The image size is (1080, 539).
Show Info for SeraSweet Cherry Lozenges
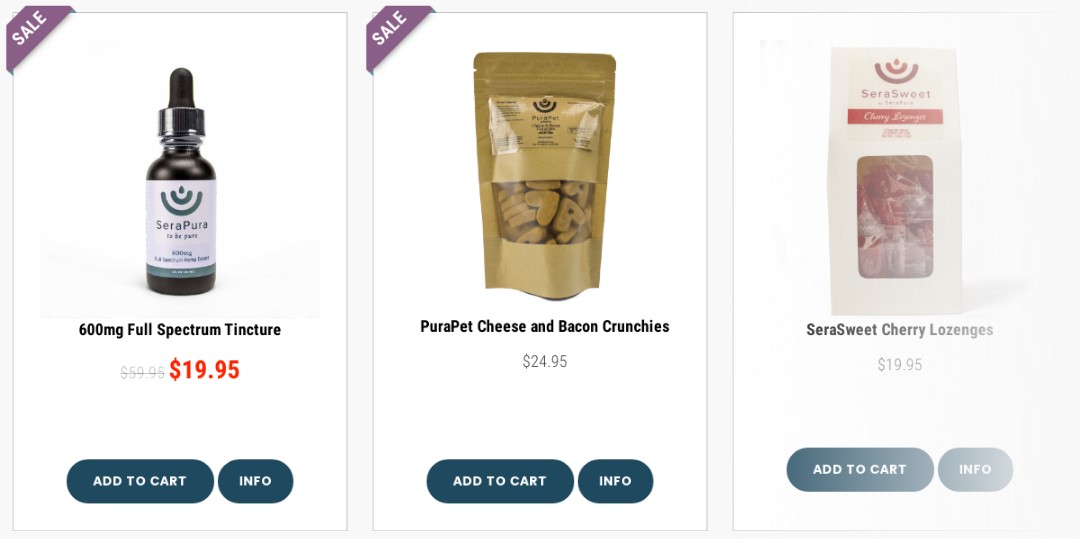coord(975,469)
